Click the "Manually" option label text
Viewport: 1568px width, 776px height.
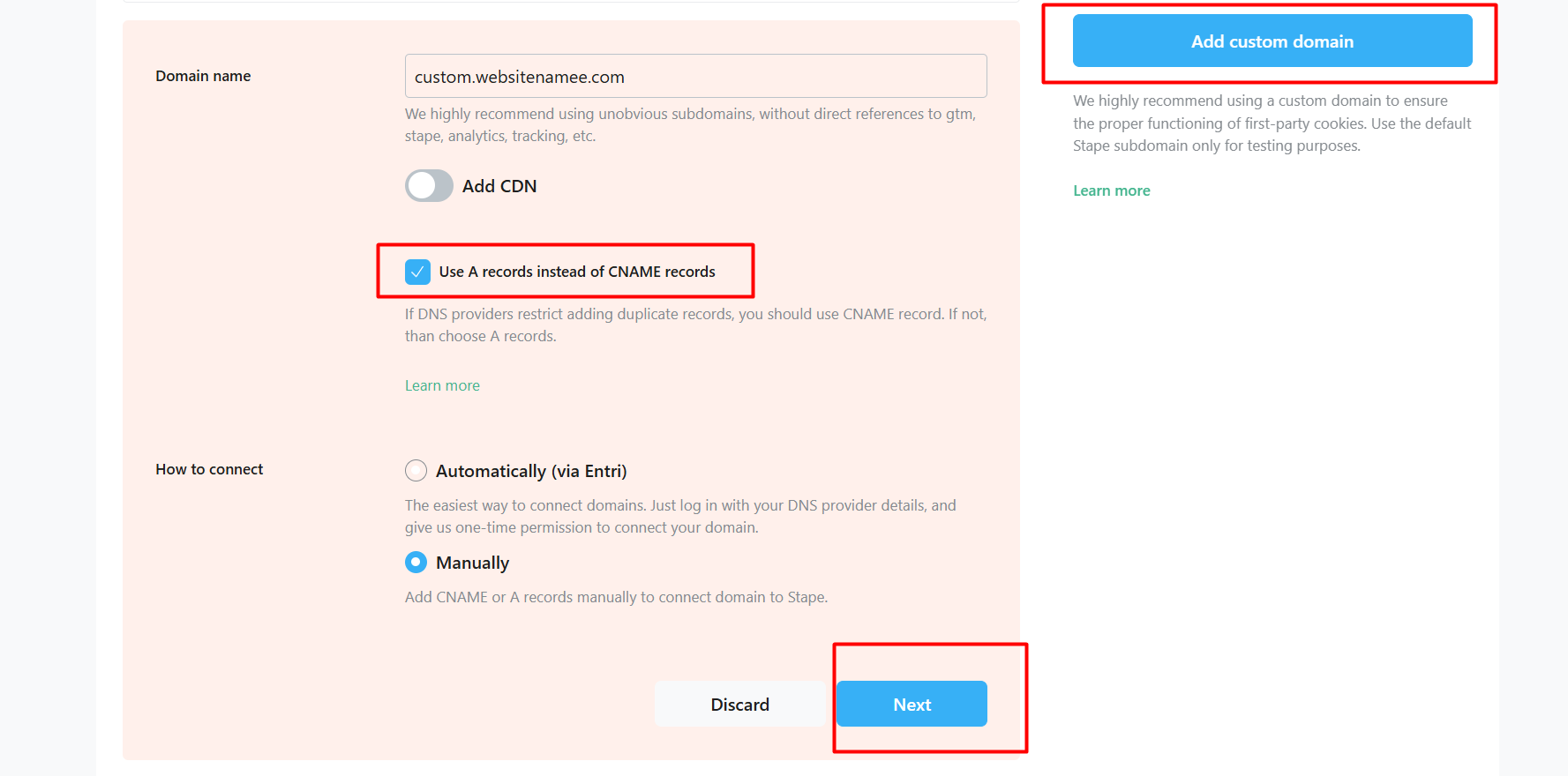click(472, 563)
